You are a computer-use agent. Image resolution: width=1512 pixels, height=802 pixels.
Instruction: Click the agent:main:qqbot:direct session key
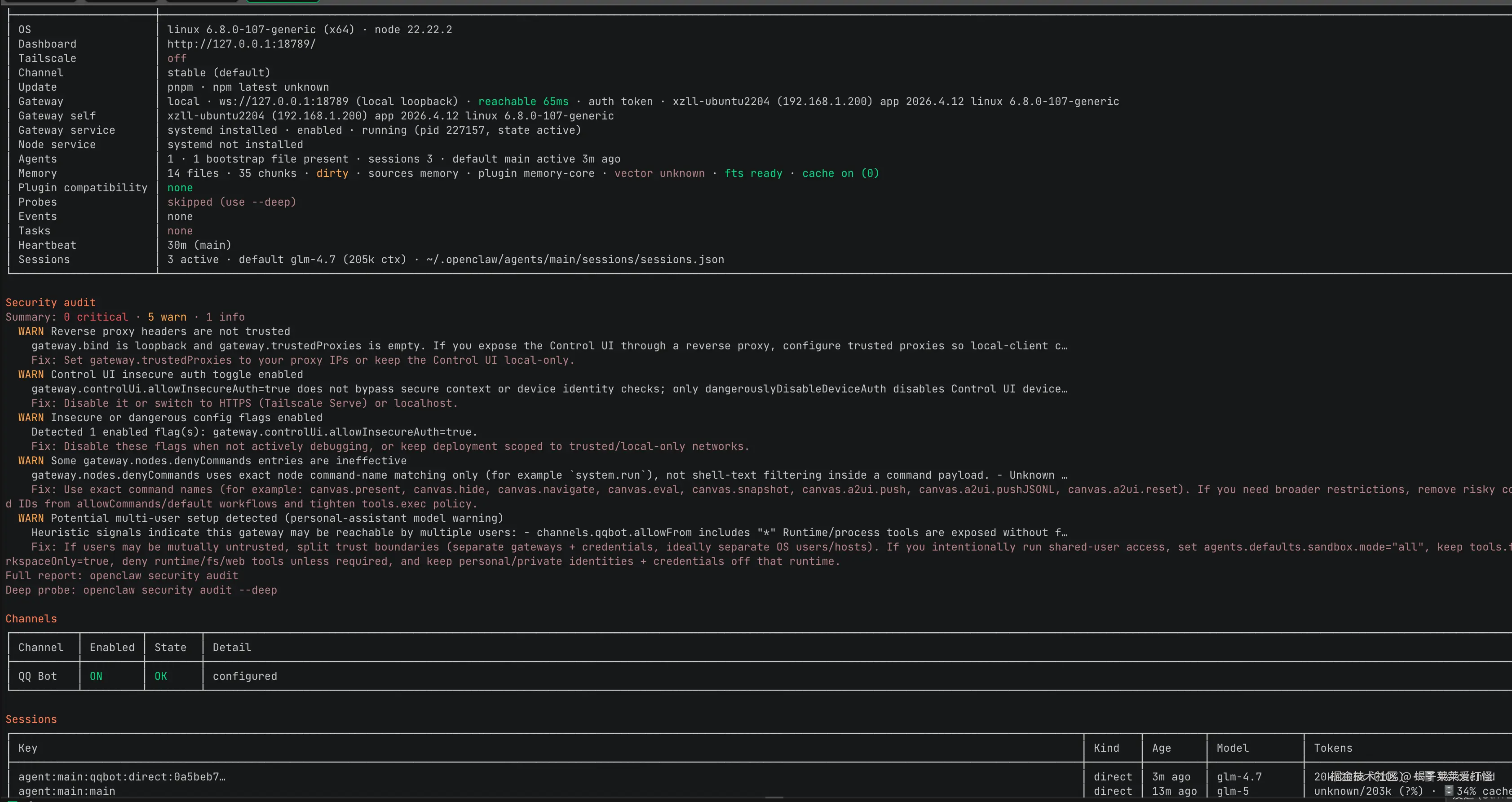coord(121,776)
